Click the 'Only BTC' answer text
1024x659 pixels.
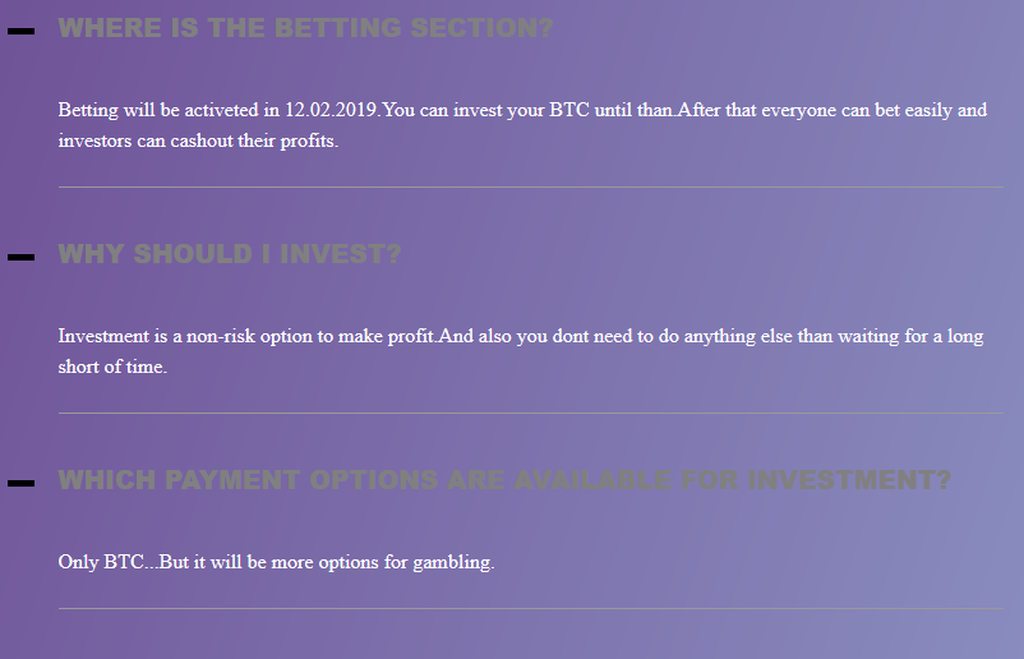tap(276, 562)
